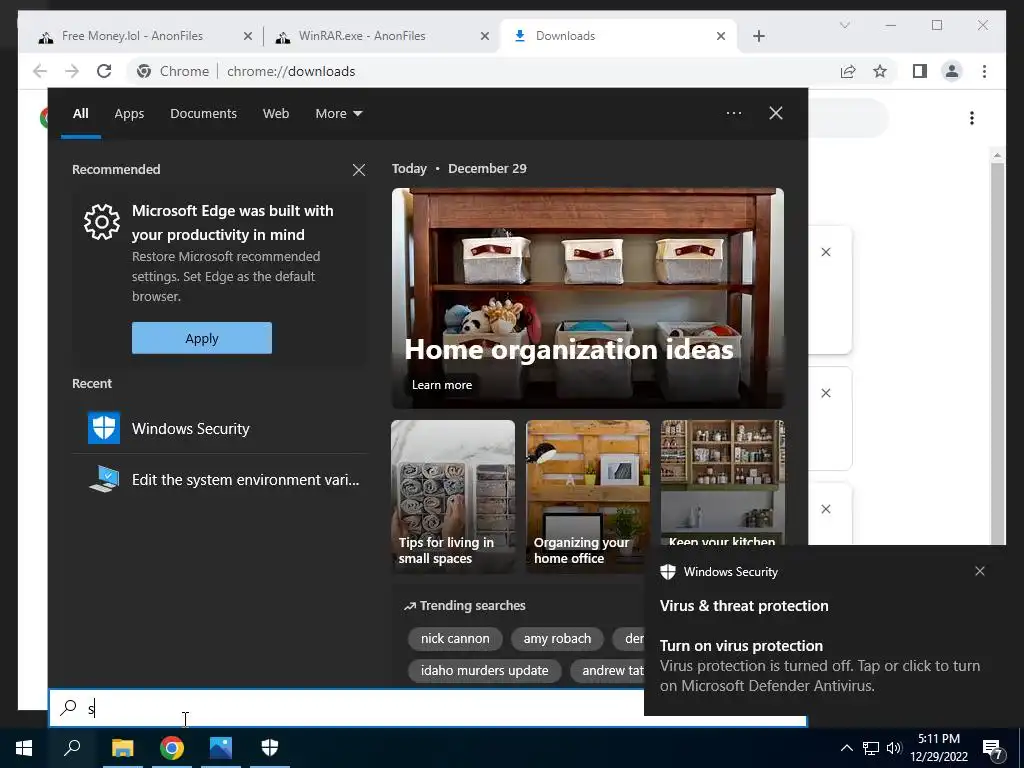Viewport: 1024px width, 768px height.
Task: Click the taskbar search magnifier icon
Action: point(72,748)
